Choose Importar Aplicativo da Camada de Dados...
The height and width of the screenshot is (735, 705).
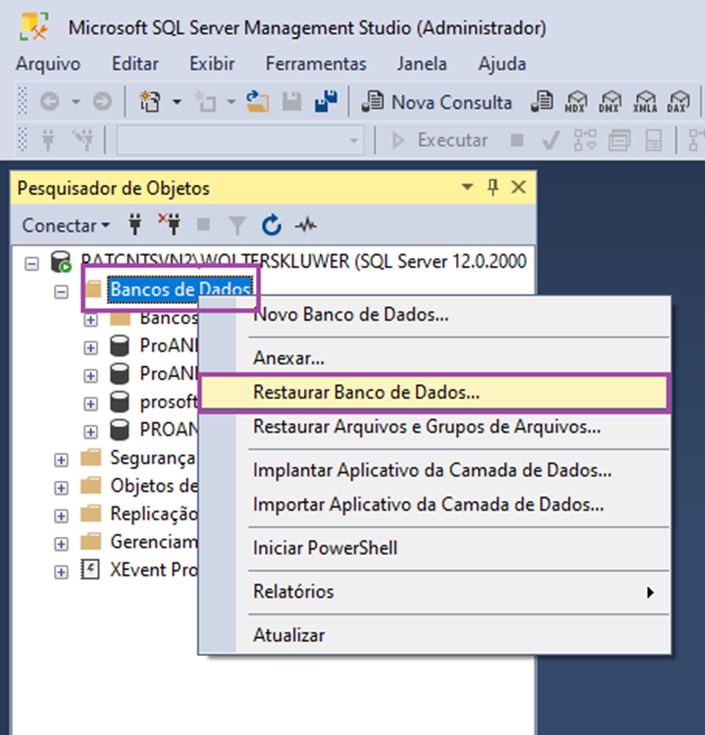[x=435, y=504]
